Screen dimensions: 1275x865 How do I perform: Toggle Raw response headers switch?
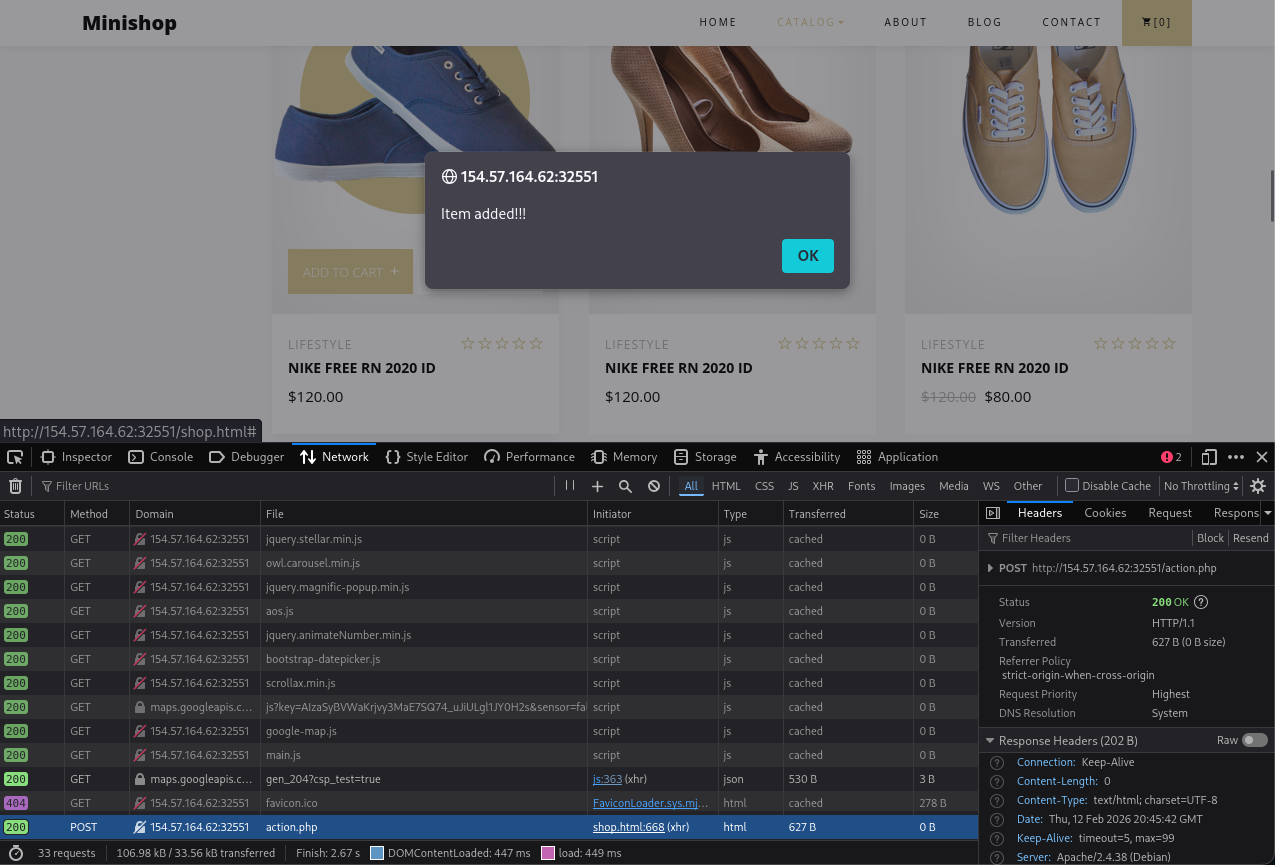[1254, 741]
